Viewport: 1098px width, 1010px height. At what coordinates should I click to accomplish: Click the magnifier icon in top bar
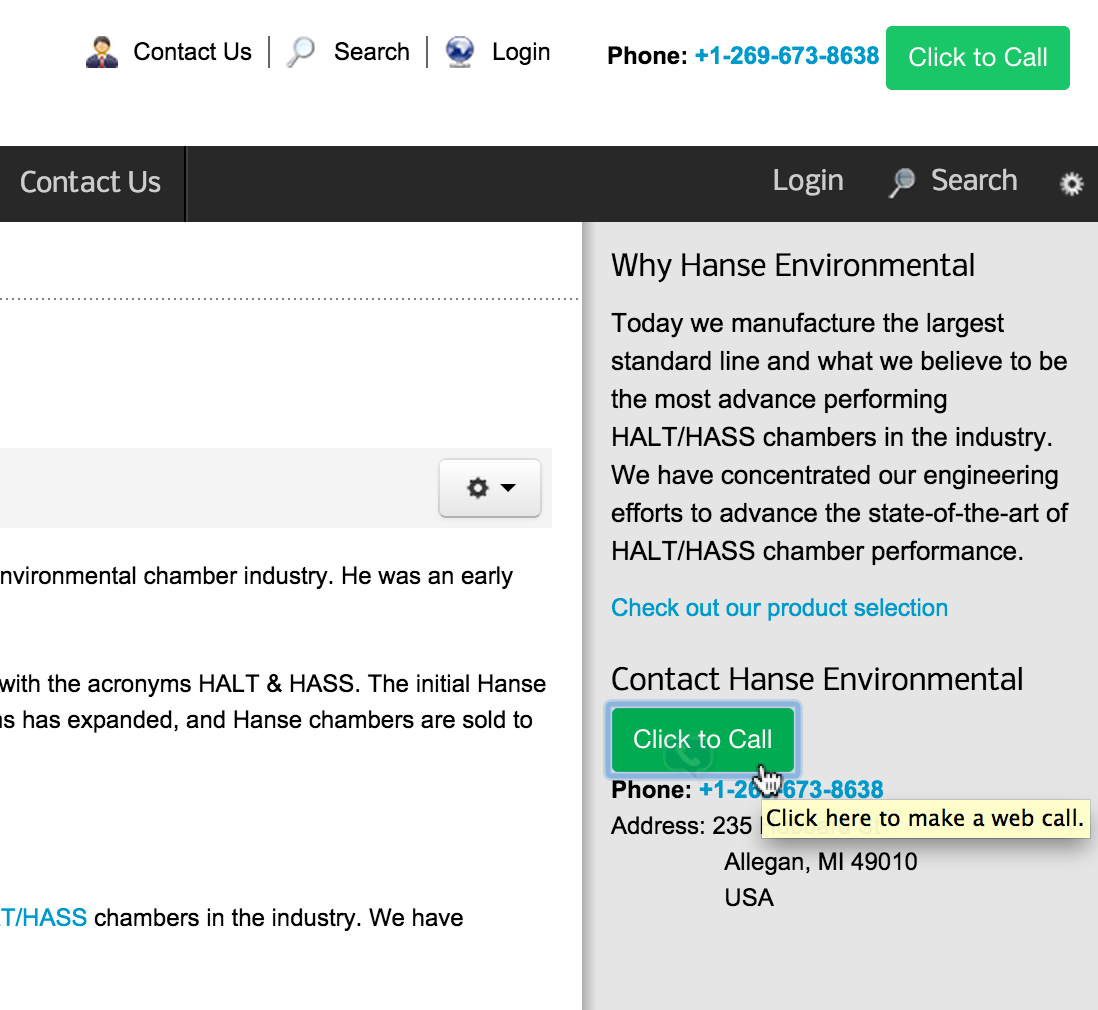point(301,52)
